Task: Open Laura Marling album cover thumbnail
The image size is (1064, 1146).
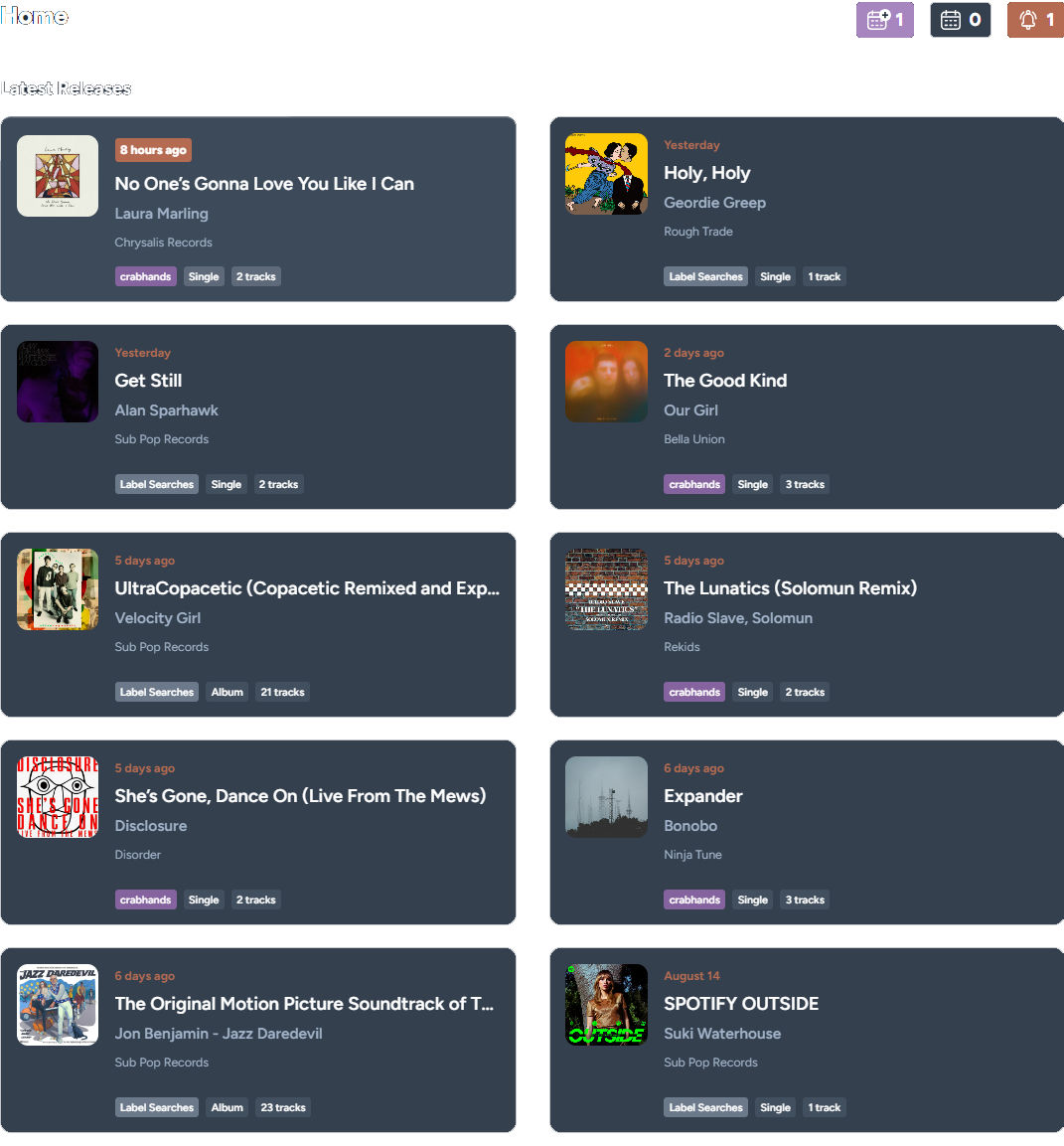Action: pos(58,176)
